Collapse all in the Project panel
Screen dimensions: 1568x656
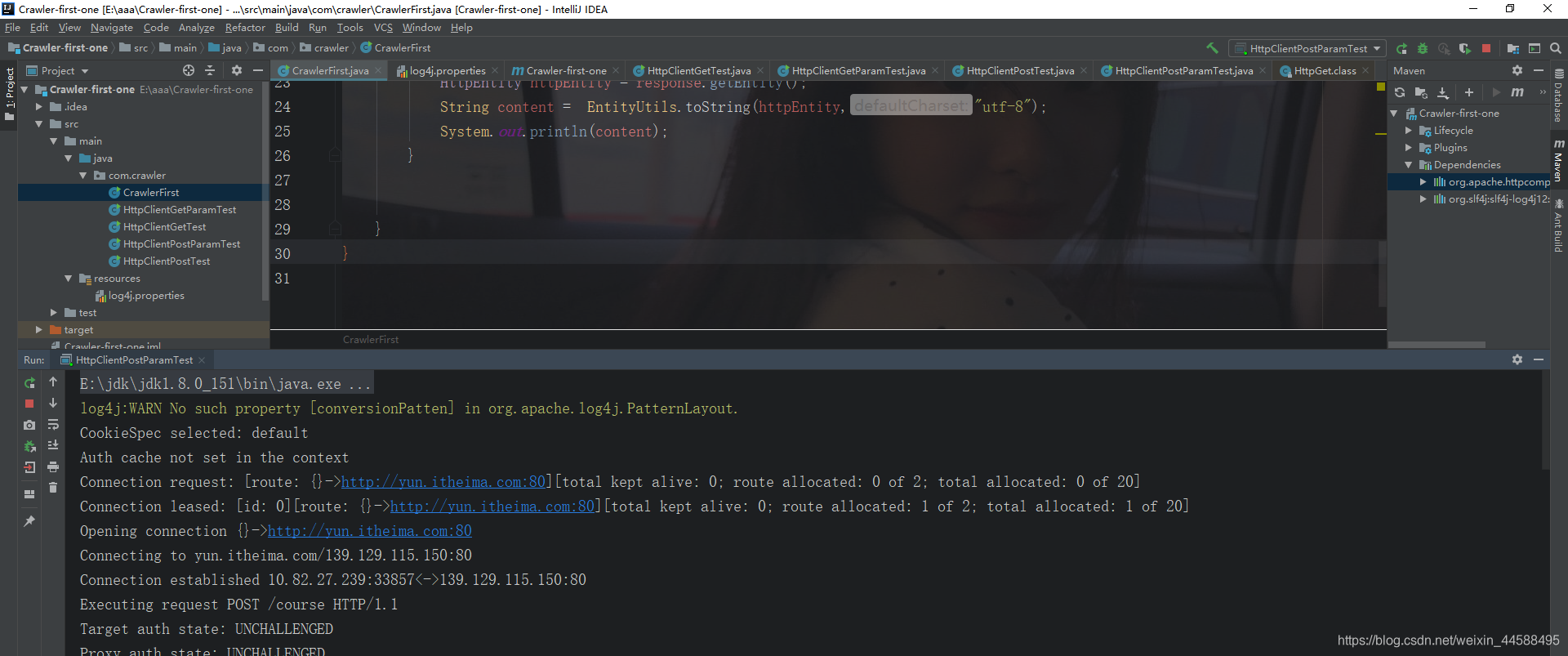[x=210, y=70]
